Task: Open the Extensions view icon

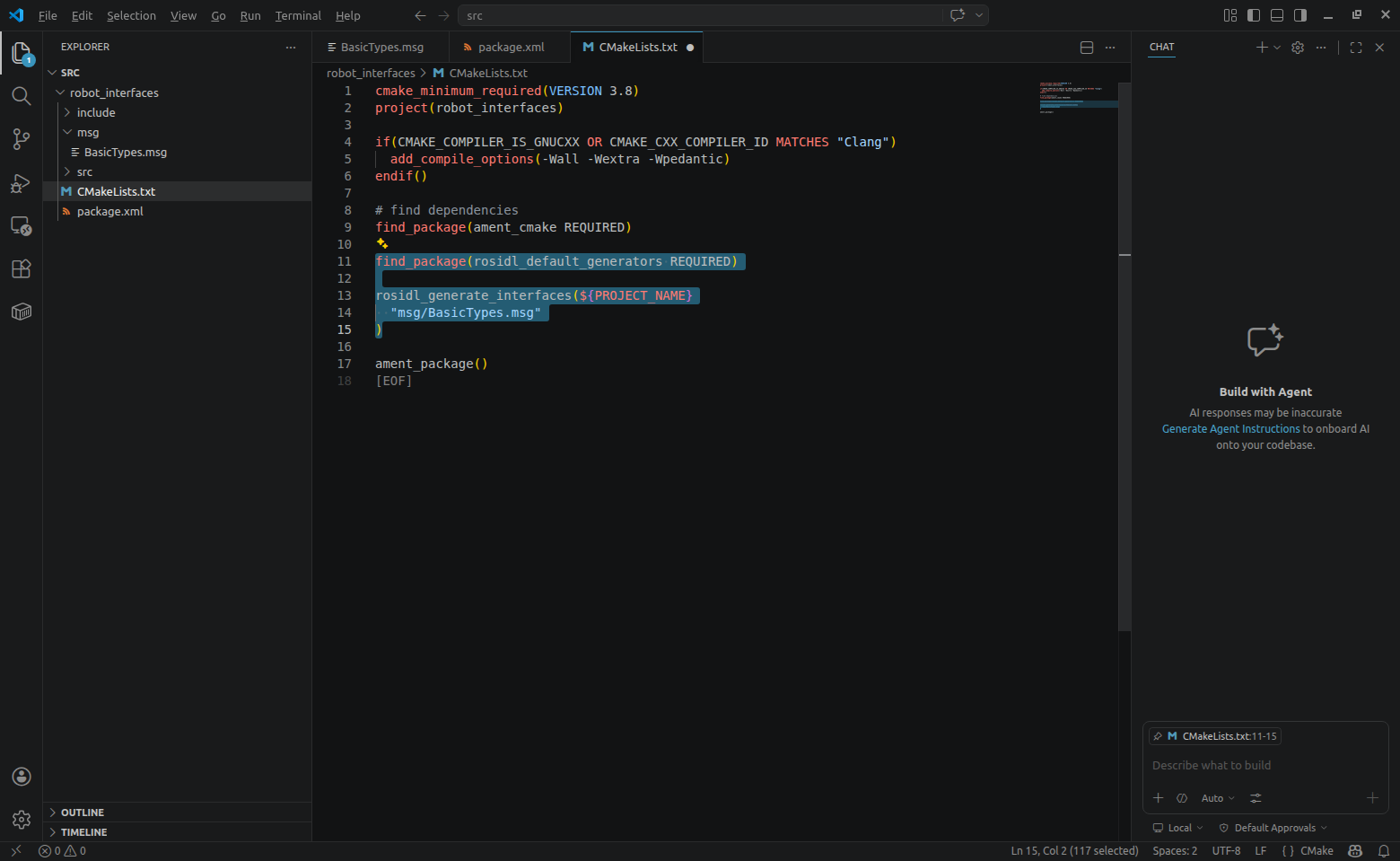Action: pyautogui.click(x=22, y=268)
